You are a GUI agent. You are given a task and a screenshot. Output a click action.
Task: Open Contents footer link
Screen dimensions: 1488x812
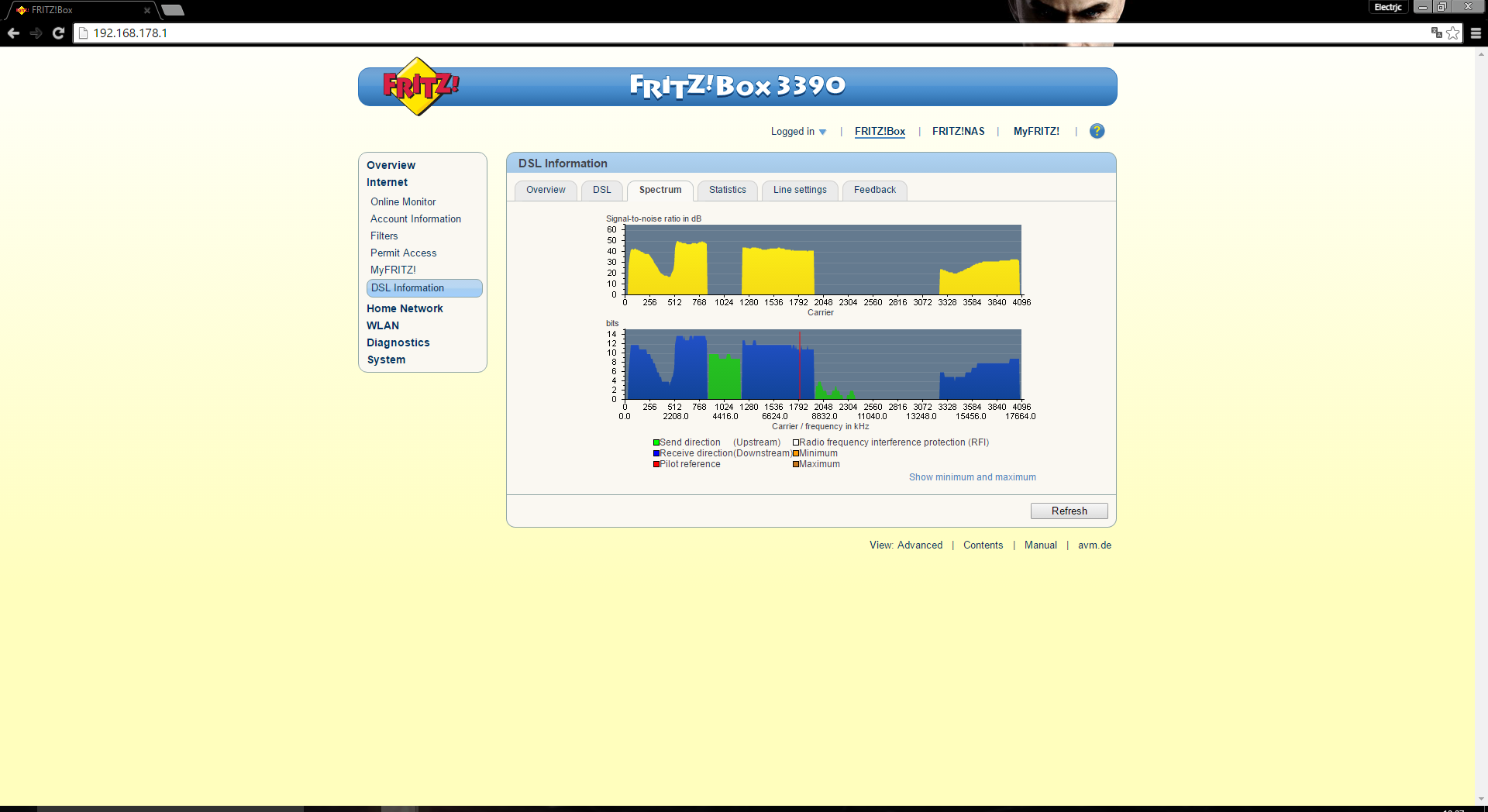(x=983, y=545)
